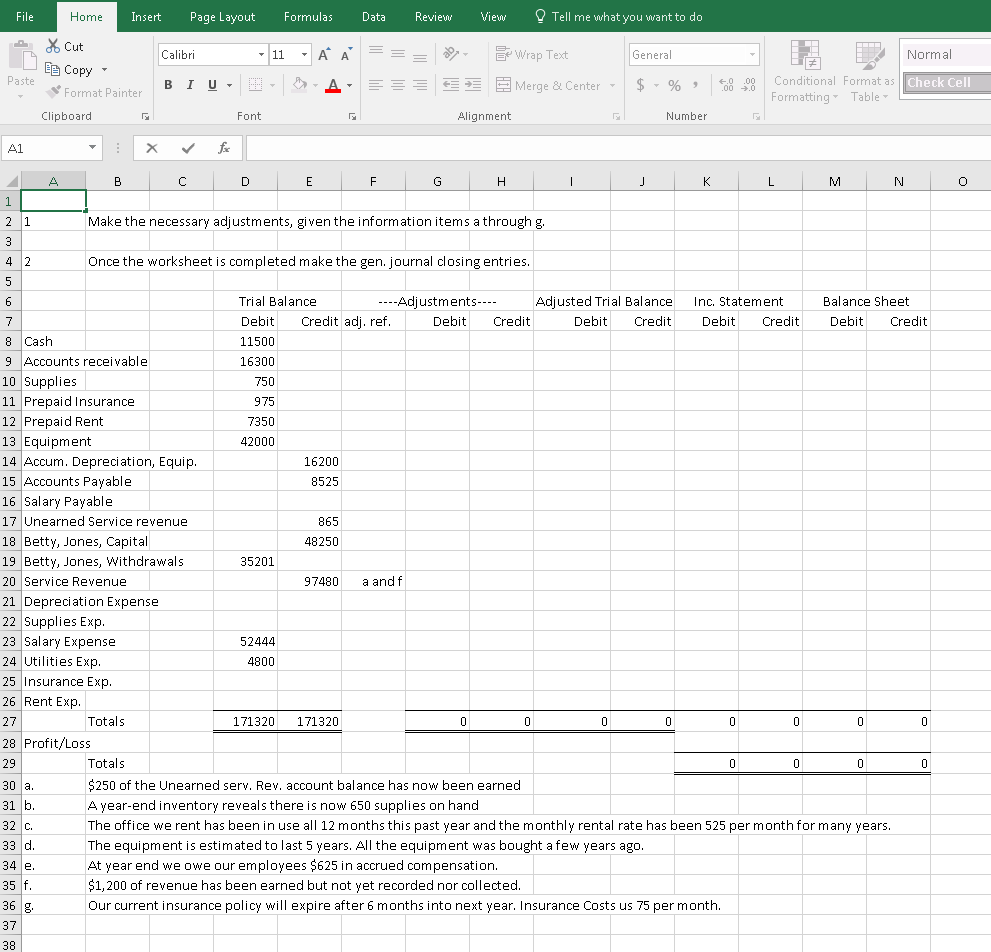Viewport: 991px width, 952px height.
Task: Open the General number format dropdown
Action: (754, 54)
